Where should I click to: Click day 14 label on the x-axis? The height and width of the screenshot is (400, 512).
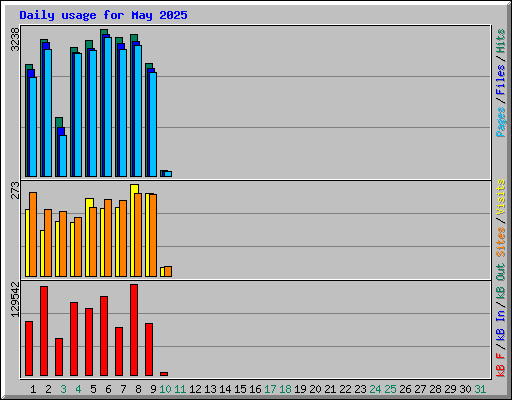click(225, 389)
